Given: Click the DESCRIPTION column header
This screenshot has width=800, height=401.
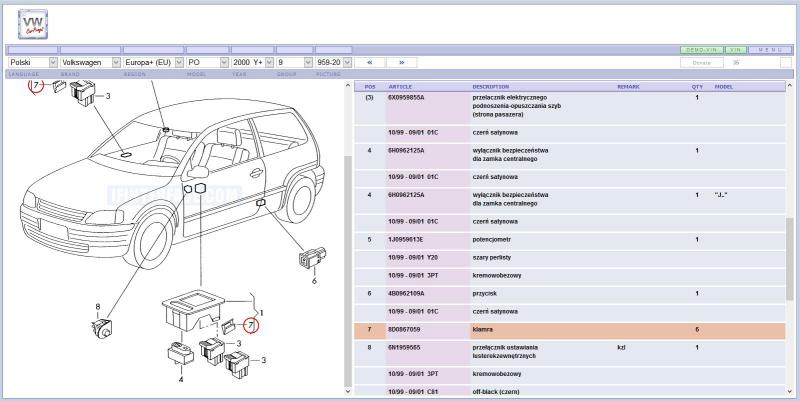Looking at the screenshot, I should [490, 87].
